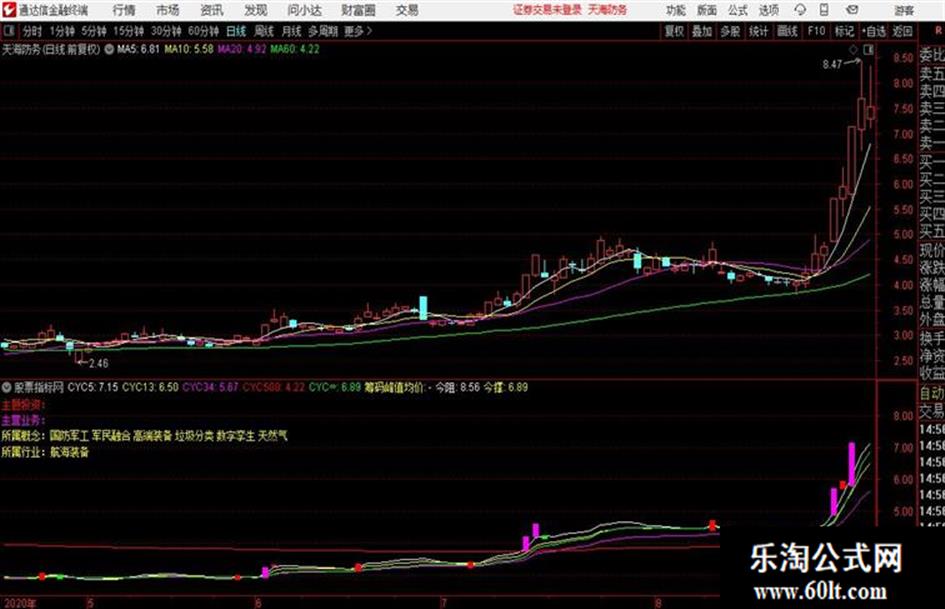Open the 财富圈 menu

click(358, 10)
